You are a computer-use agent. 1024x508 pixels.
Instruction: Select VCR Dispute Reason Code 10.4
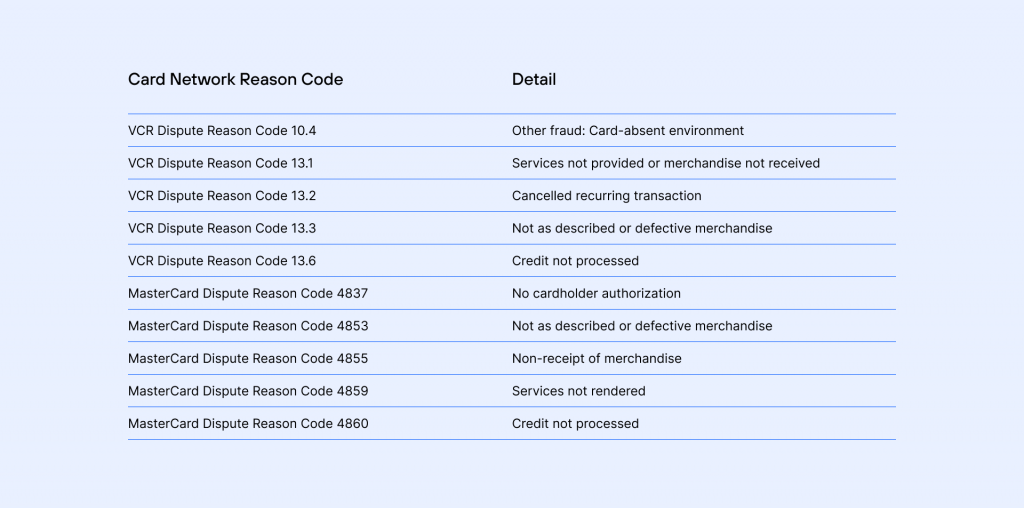[x=222, y=131]
